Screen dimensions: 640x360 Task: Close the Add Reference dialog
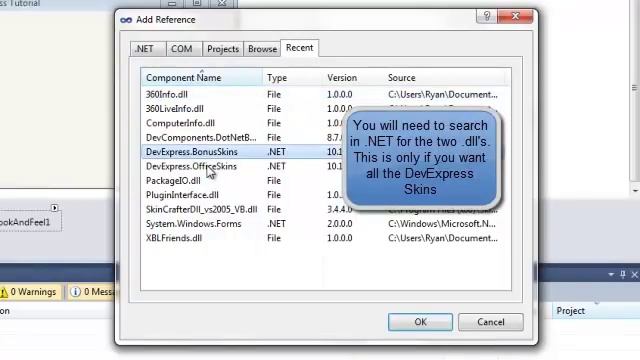click(x=516, y=16)
